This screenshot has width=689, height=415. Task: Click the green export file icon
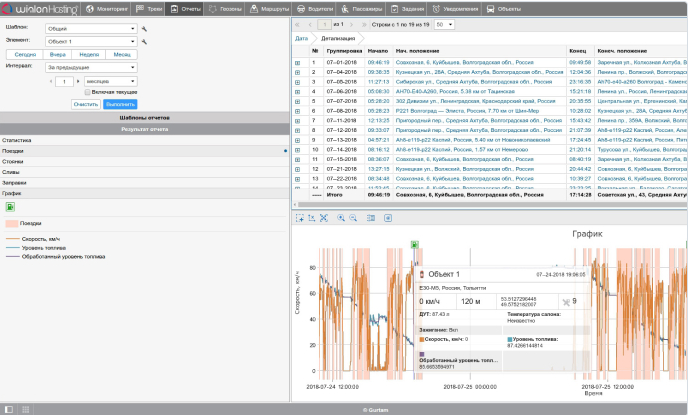click(x=9, y=206)
